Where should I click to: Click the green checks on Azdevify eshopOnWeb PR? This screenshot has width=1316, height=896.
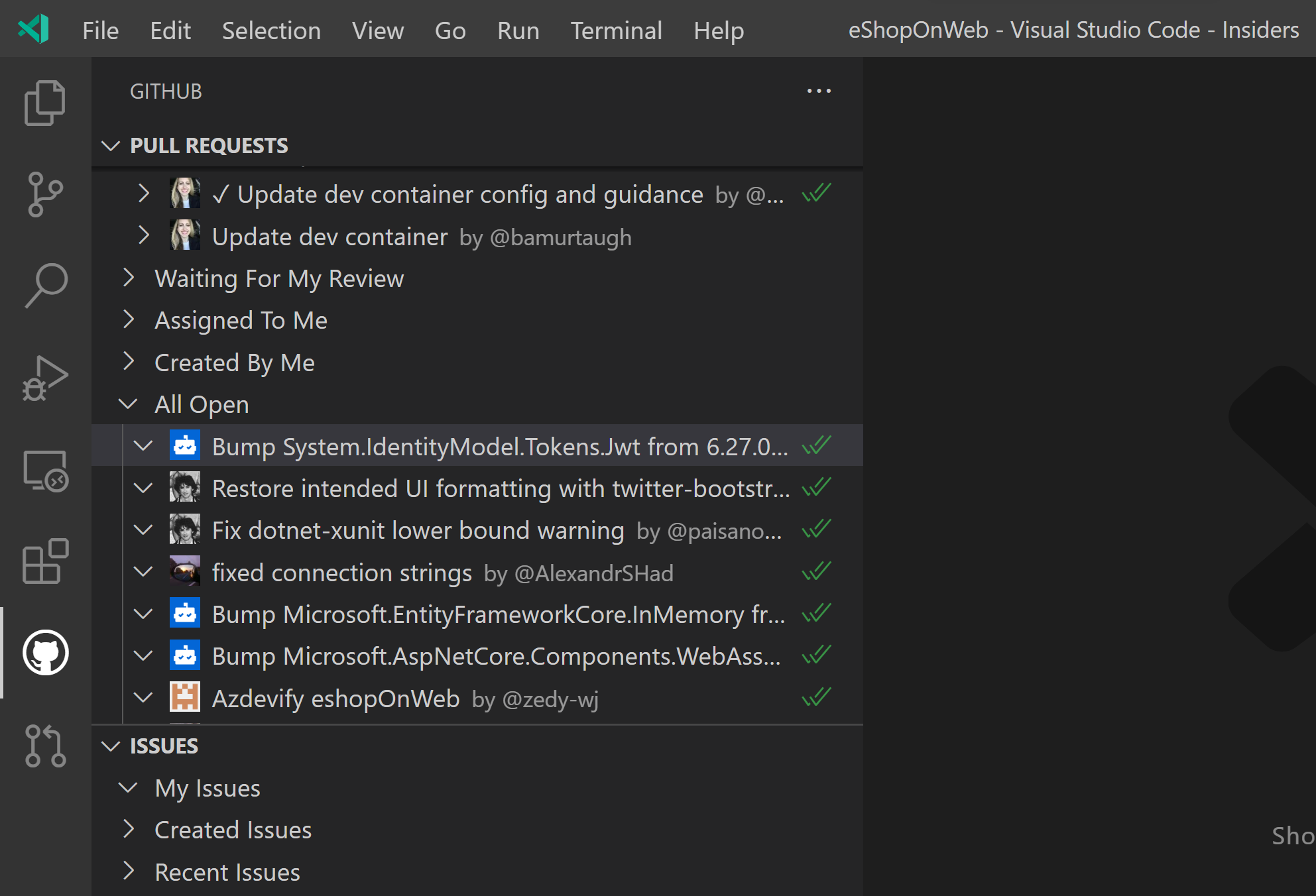pos(816,697)
